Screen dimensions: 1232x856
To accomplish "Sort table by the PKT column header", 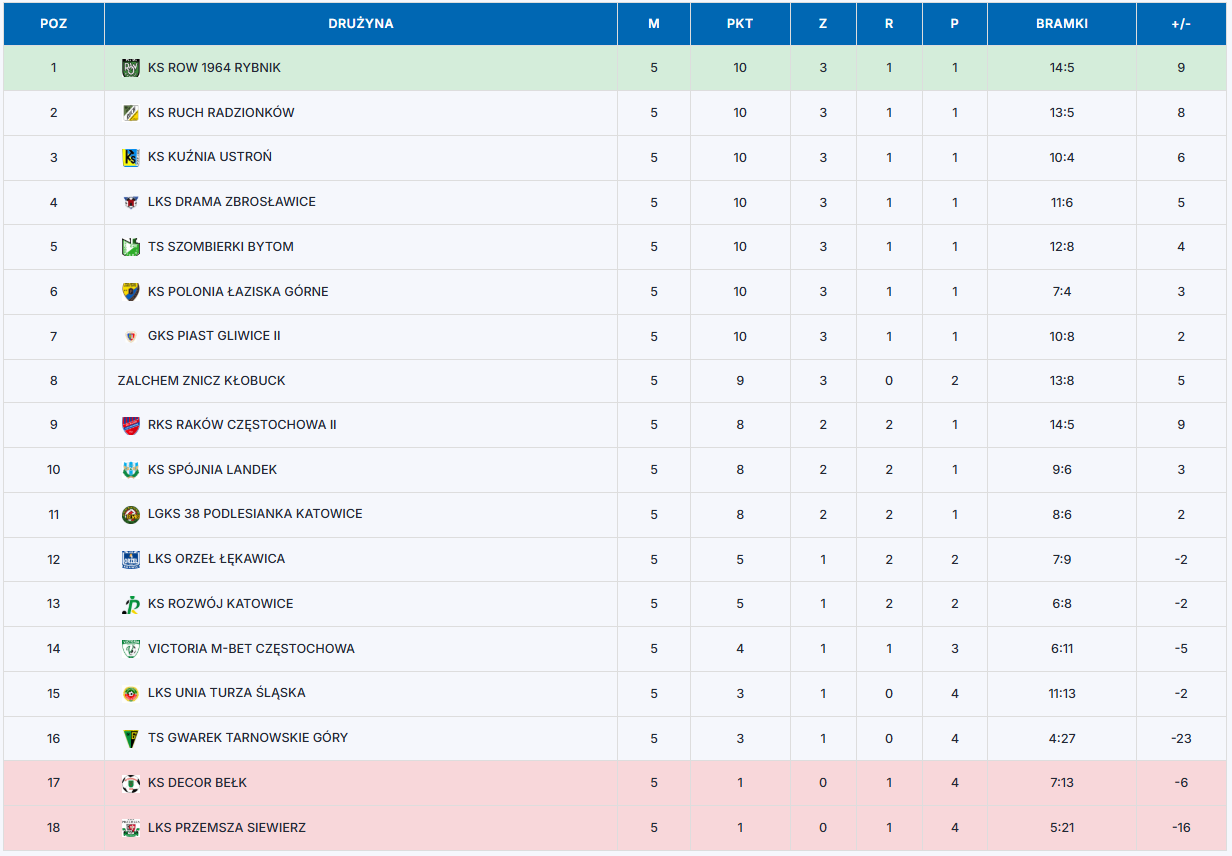I will pos(740,24).
